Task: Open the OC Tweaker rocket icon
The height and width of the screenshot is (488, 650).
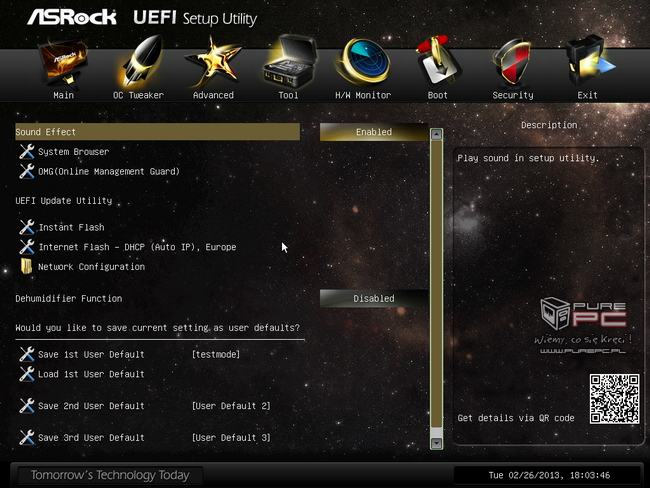Action: tap(139, 61)
